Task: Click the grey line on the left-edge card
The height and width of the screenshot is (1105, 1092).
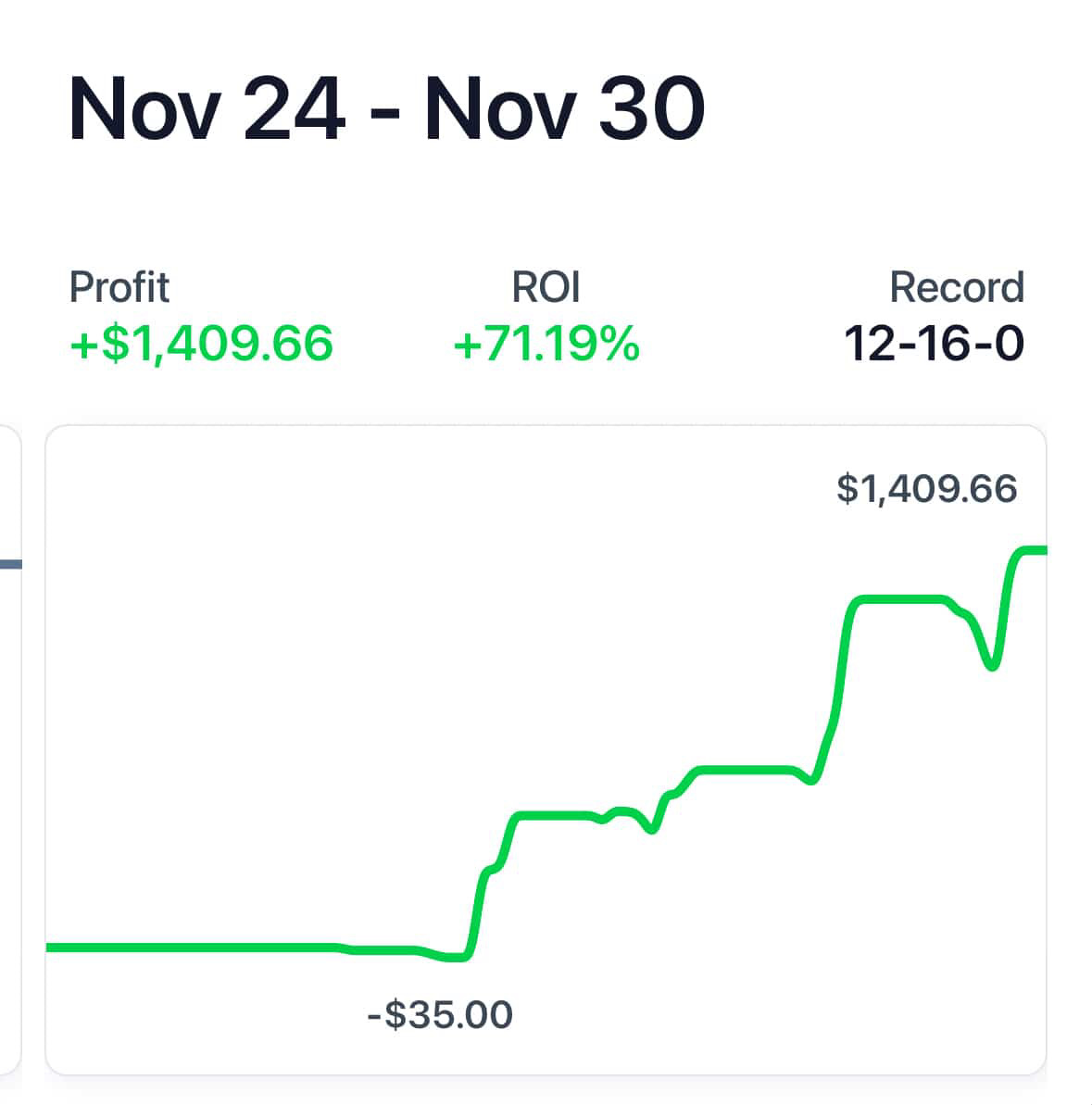Action: pos(9,563)
